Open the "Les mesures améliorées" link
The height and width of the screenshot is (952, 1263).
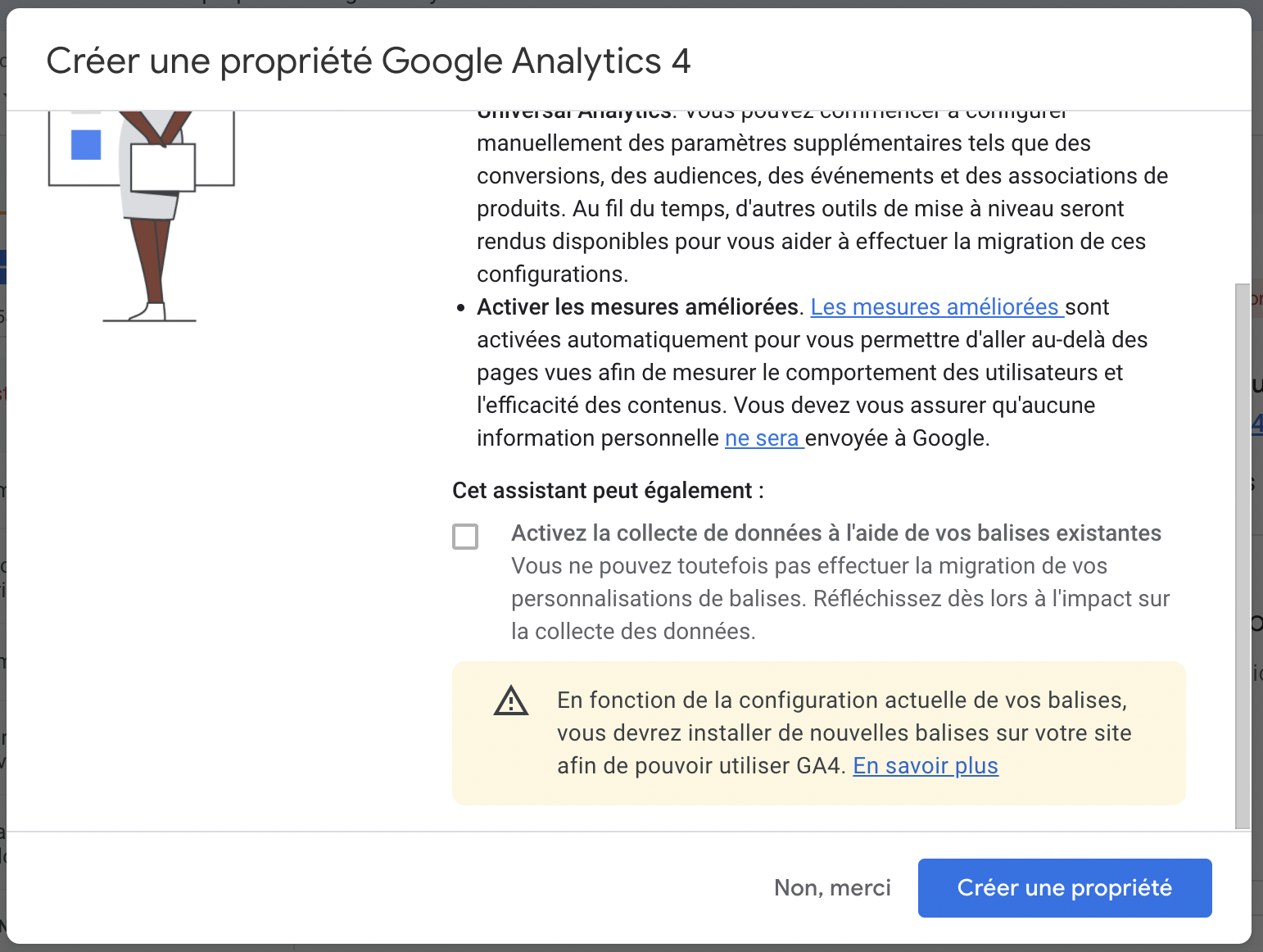[937, 307]
